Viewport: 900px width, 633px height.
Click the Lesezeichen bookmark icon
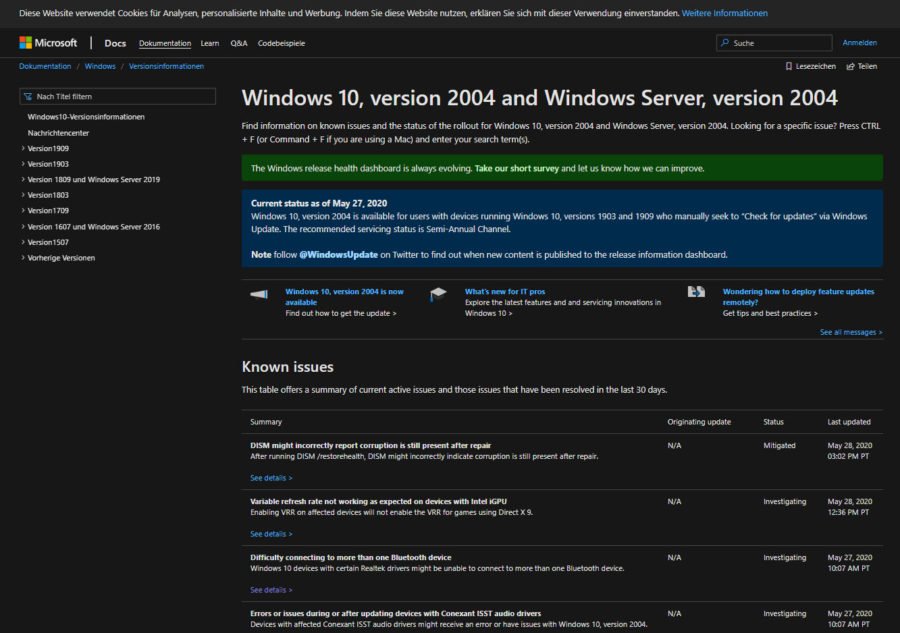coord(791,65)
